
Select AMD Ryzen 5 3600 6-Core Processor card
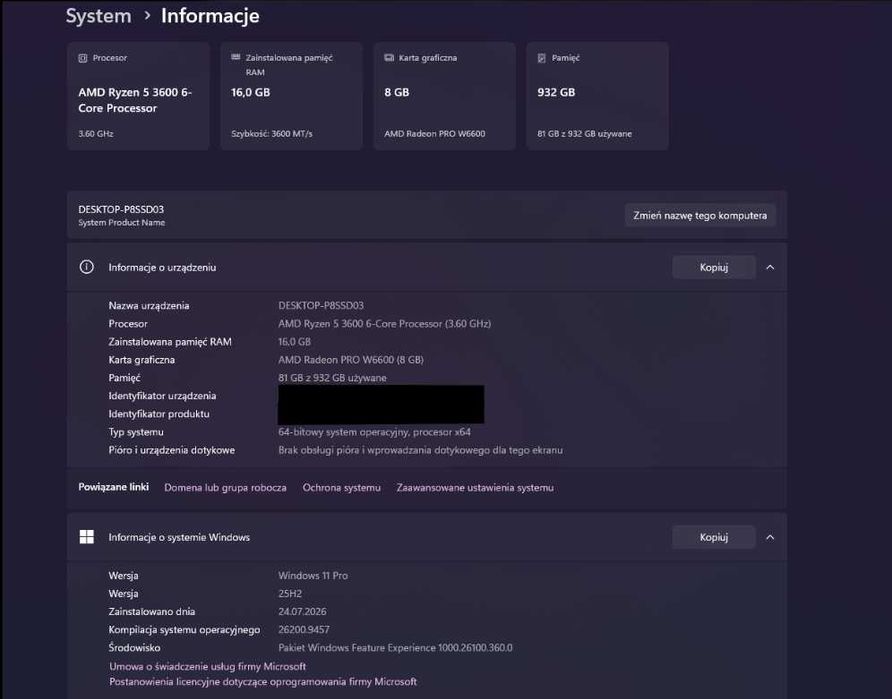pos(138,96)
